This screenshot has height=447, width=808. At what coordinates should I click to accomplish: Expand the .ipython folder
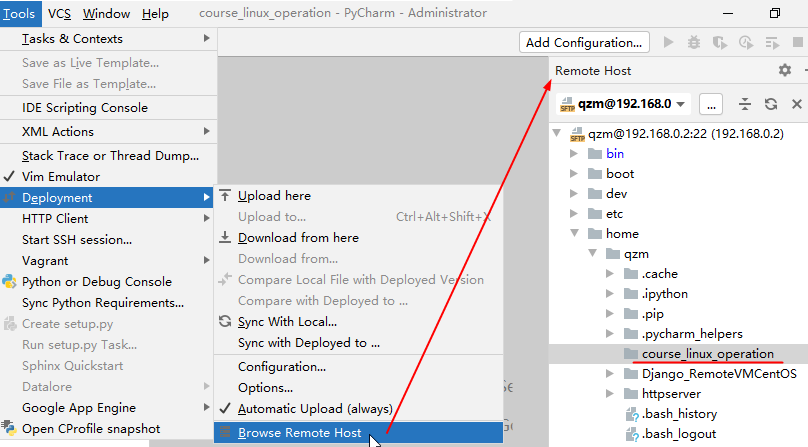[610, 294]
